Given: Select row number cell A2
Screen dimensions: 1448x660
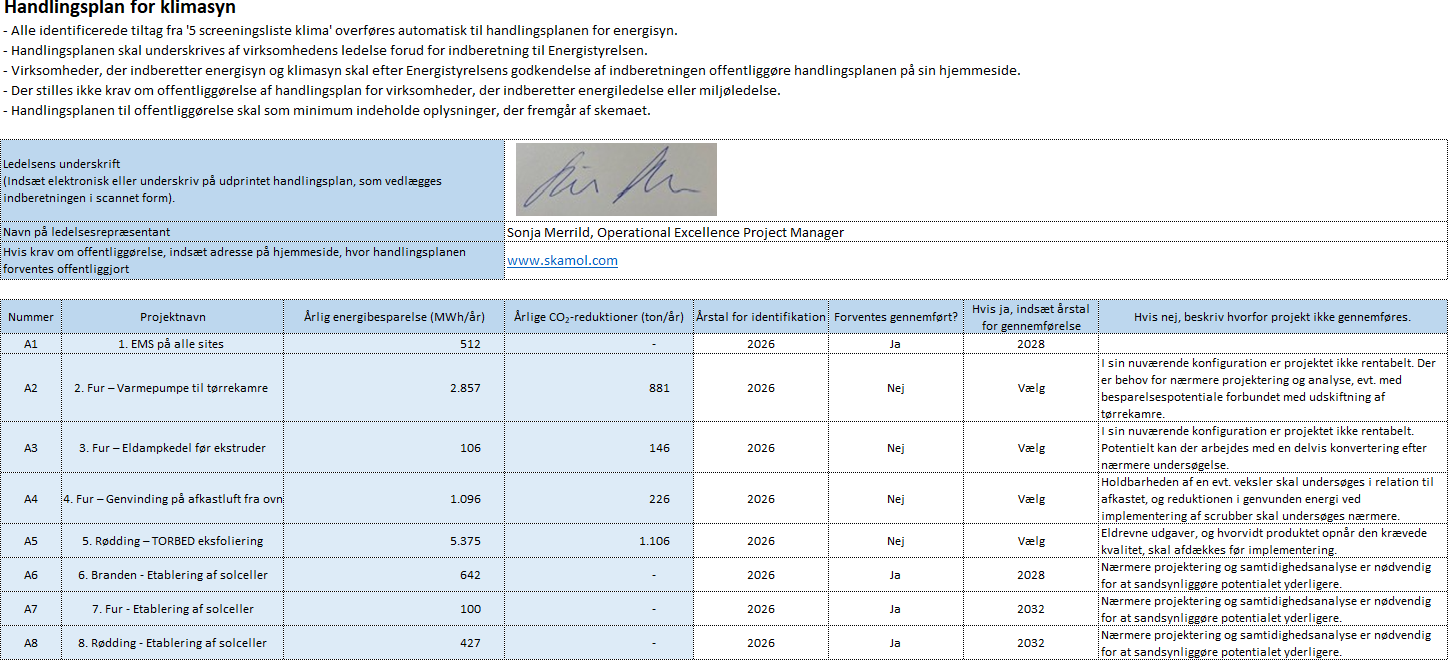Looking at the screenshot, I should (31, 388).
